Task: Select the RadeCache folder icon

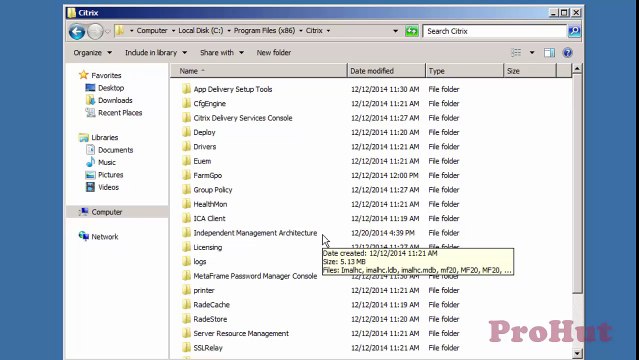Action: 186,305
